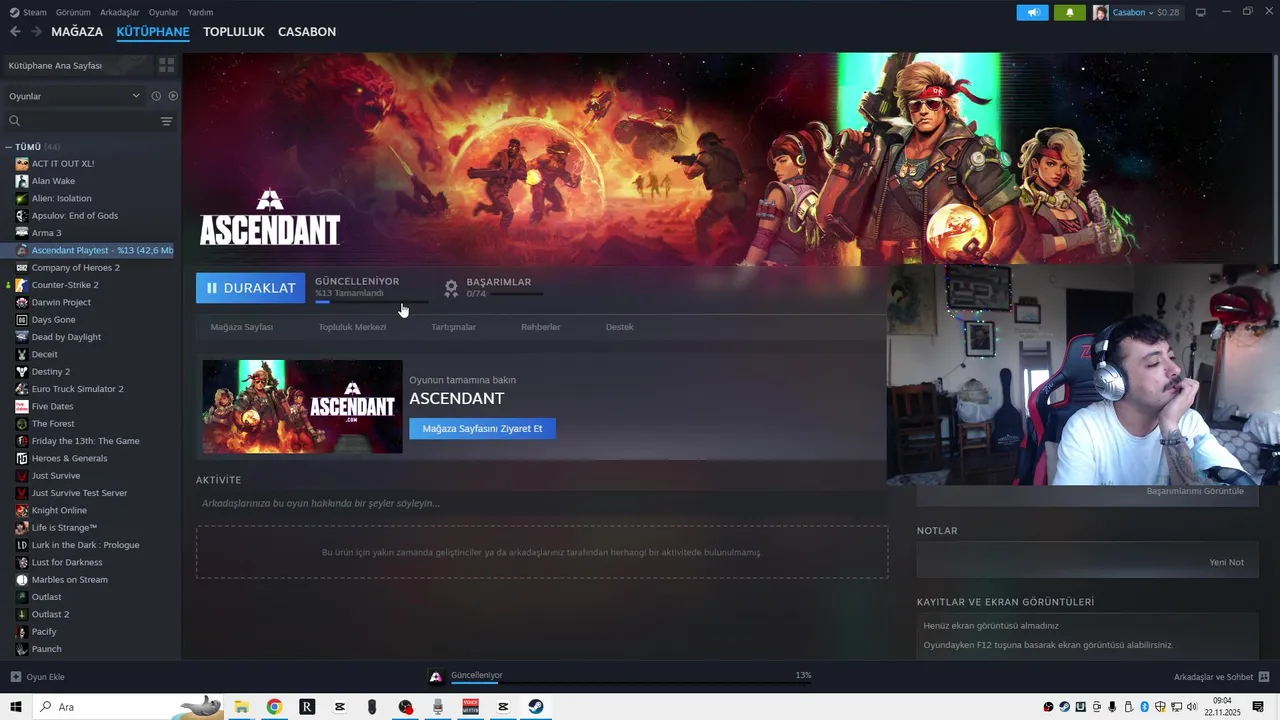This screenshot has height=720, width=1280.
Task: Open the Topluluk Merkezi link
Action: [x=352, y=327]
